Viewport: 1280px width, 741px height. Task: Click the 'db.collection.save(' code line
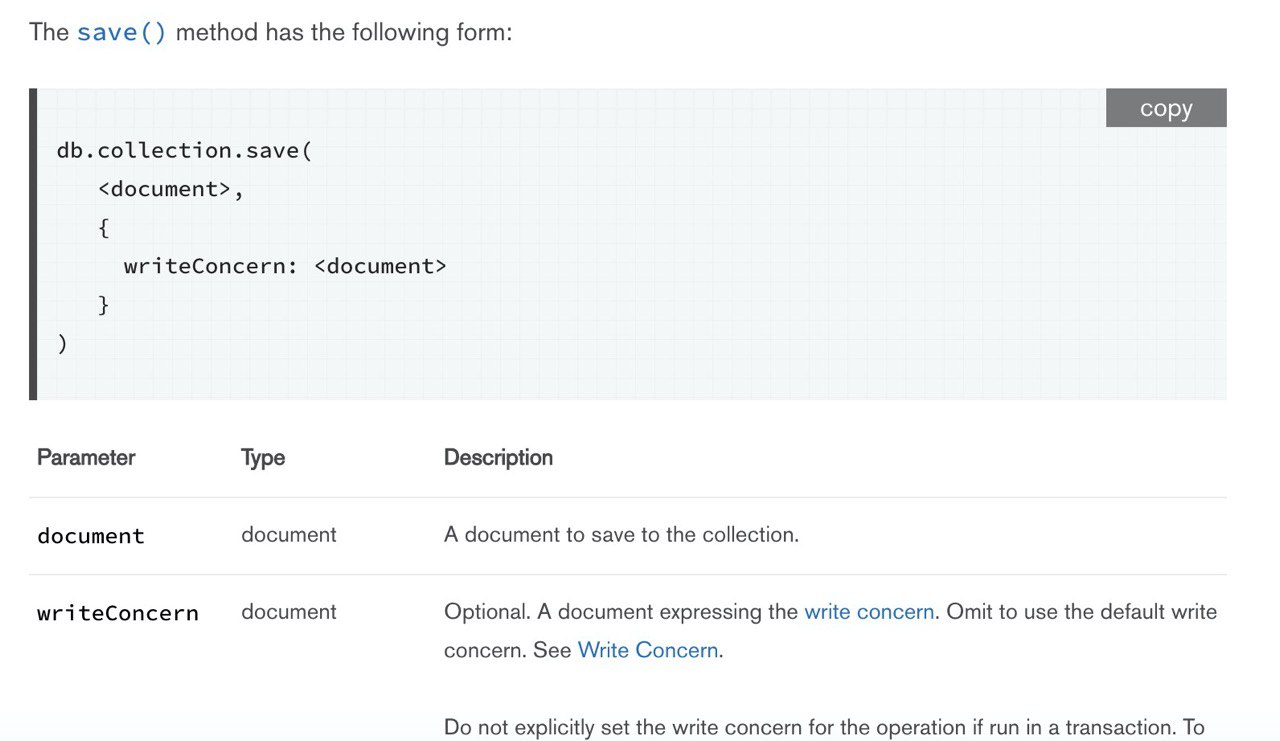click(x=185, y=151)
